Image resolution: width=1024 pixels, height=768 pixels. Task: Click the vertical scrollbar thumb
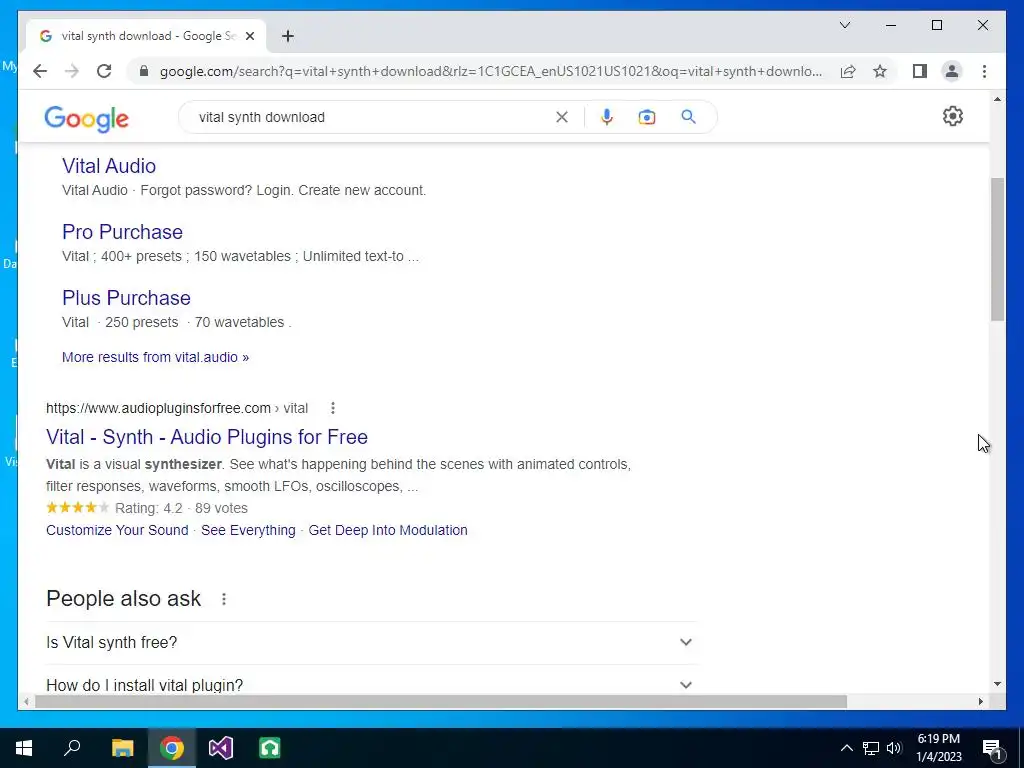[997, 249]
